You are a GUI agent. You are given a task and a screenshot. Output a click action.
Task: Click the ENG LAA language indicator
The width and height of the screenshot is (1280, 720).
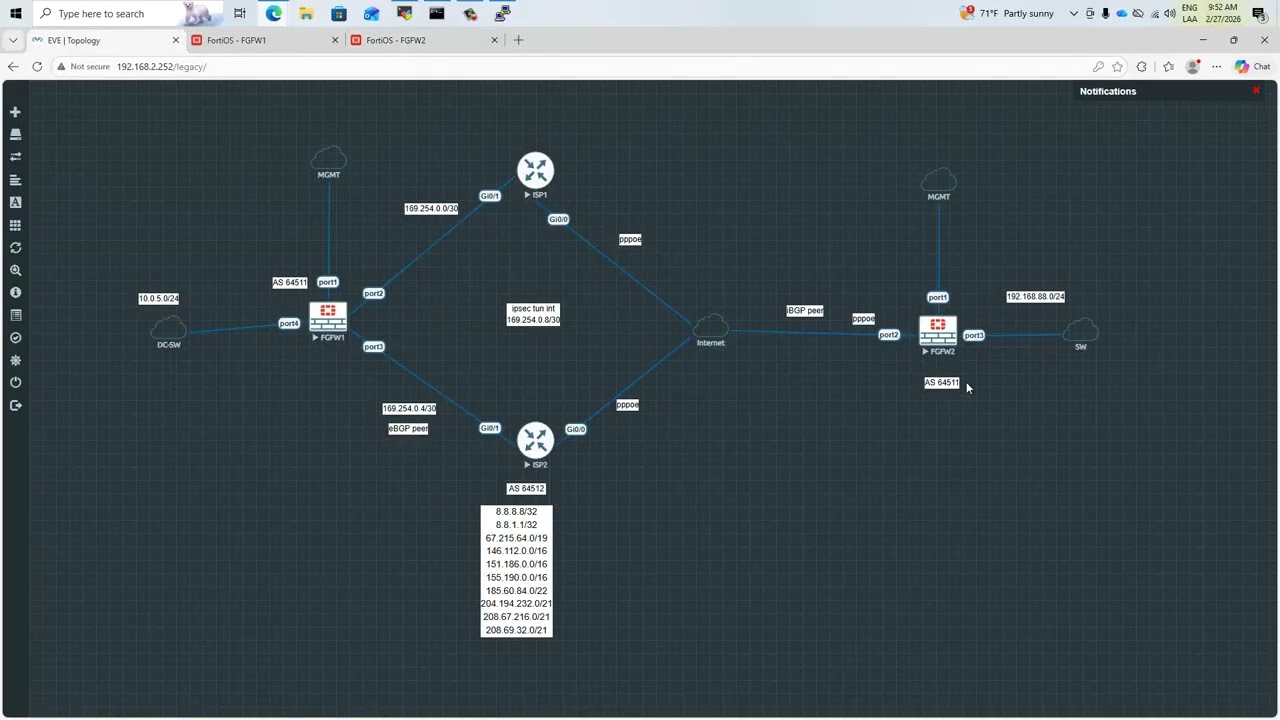coord(1189,13)
